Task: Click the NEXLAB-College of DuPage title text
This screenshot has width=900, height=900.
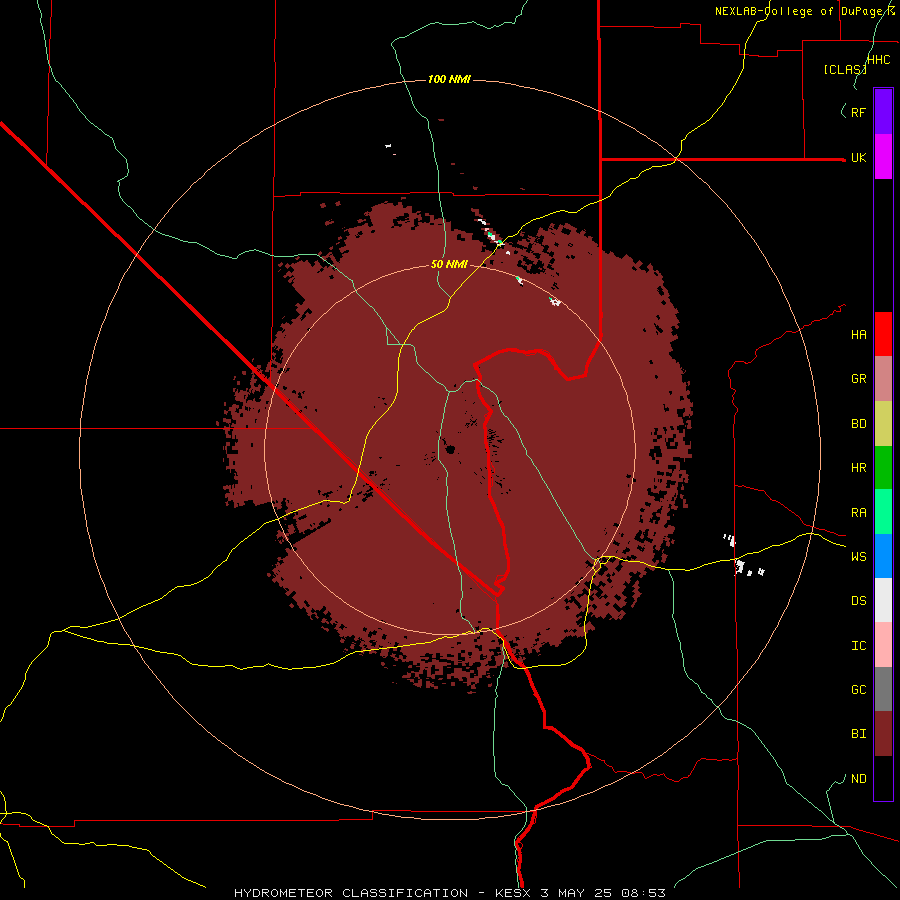Action: (x=801, y=11)
